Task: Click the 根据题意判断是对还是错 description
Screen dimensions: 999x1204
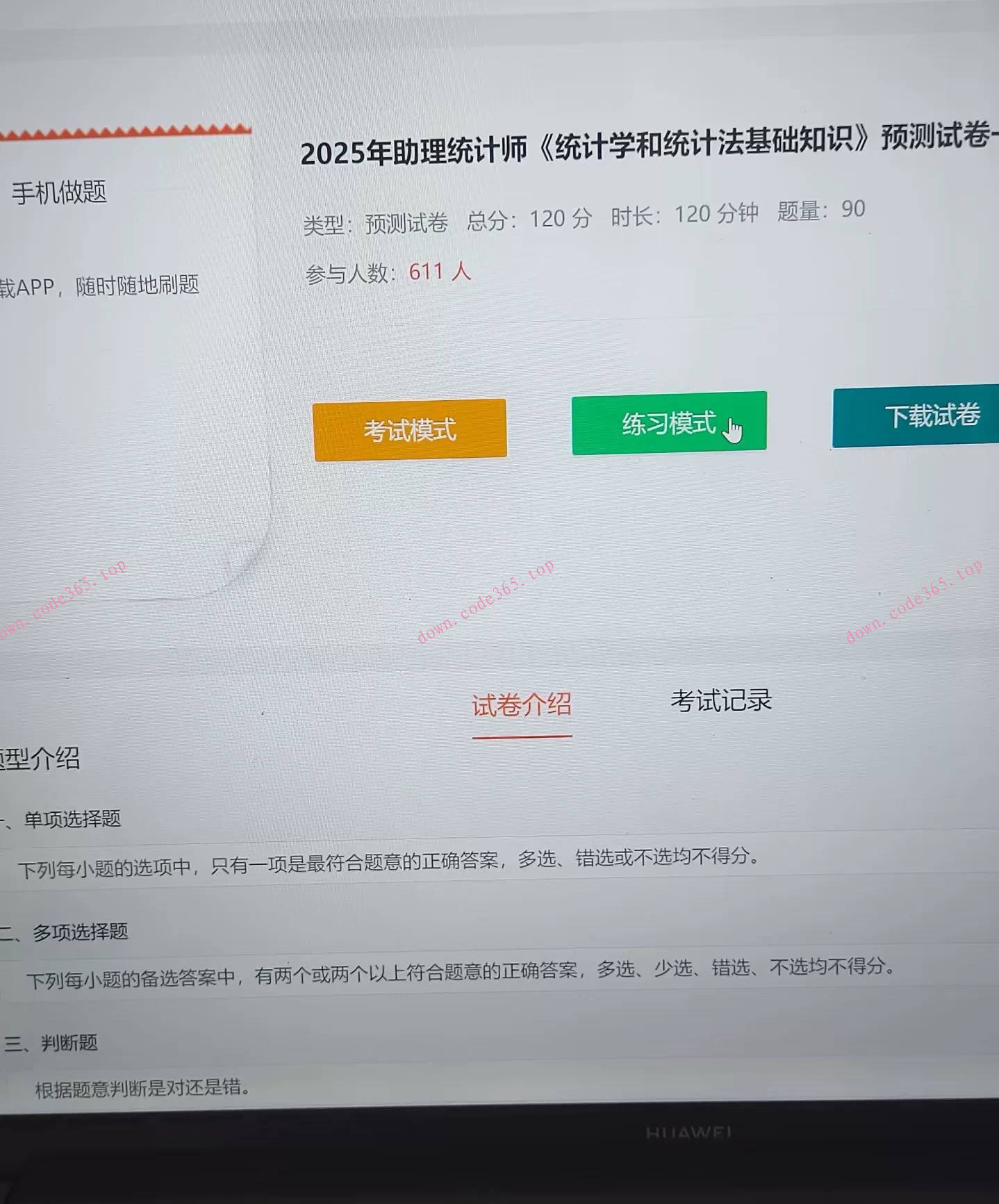Action: [143, 1087]
